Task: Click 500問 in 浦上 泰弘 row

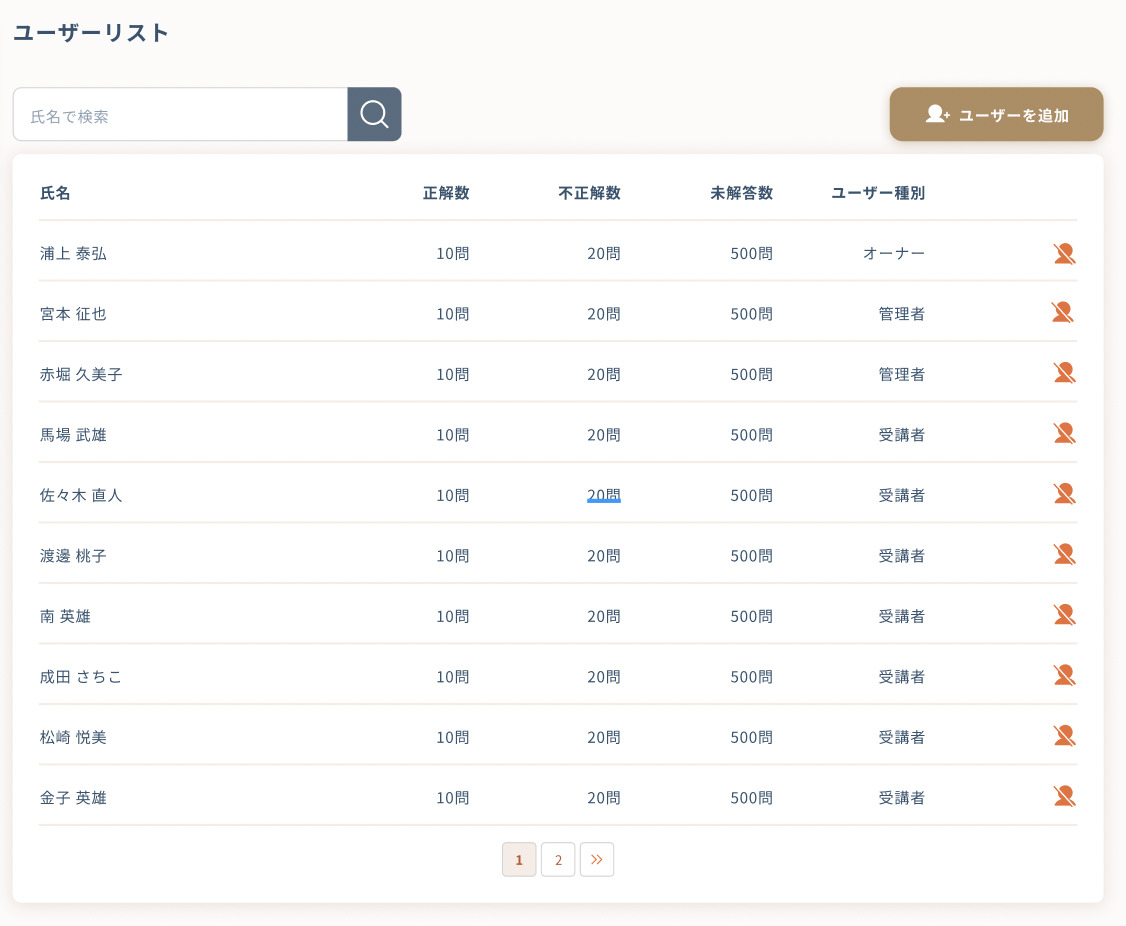Action: pos(752,254)
